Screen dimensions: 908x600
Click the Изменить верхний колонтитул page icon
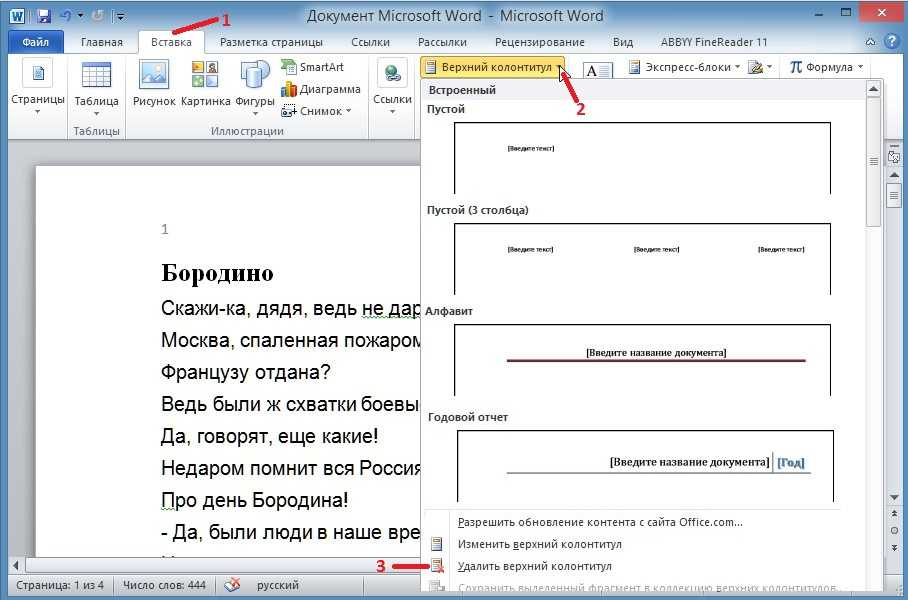437,544
